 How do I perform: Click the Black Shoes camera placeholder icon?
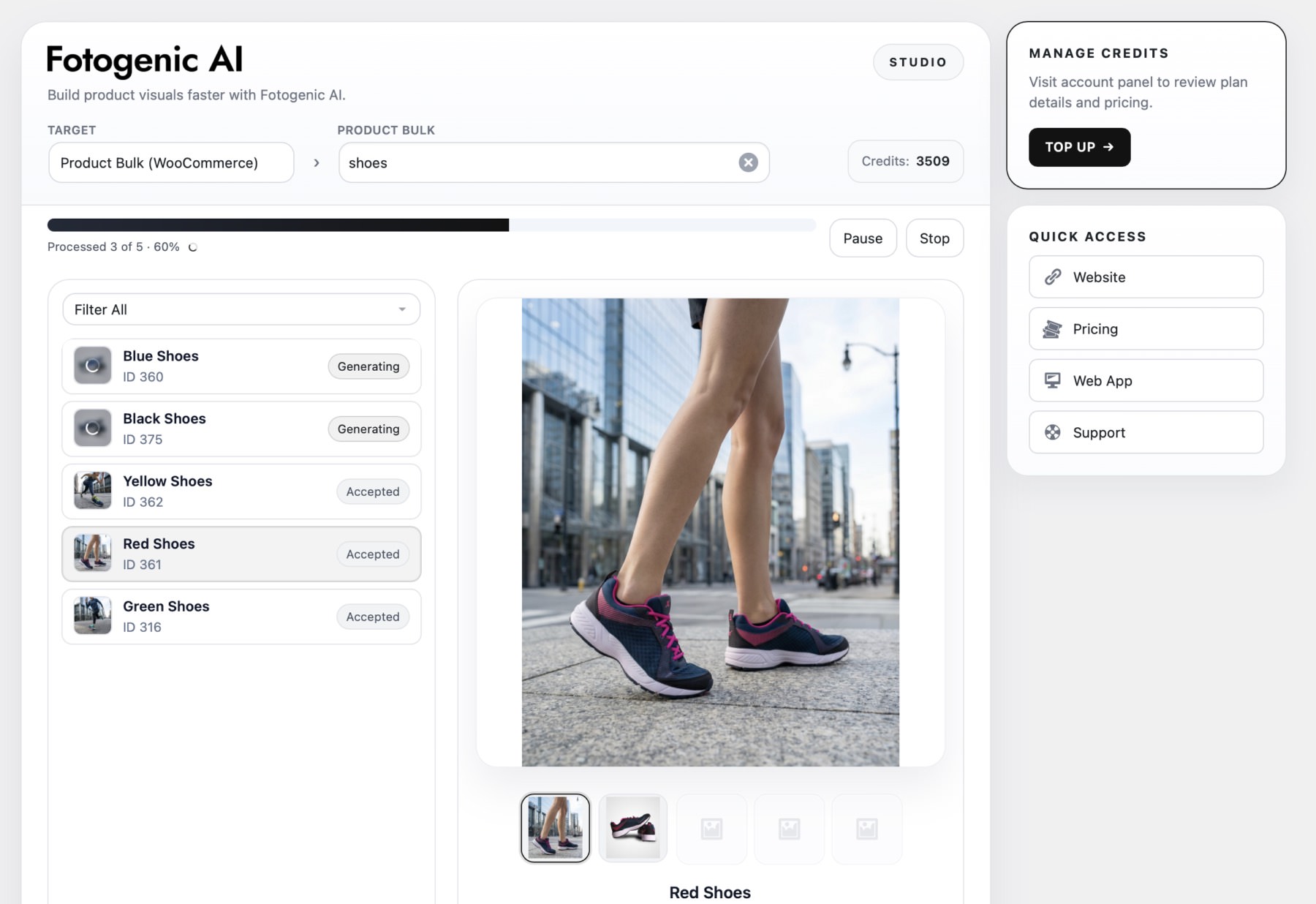click(93, 429)
